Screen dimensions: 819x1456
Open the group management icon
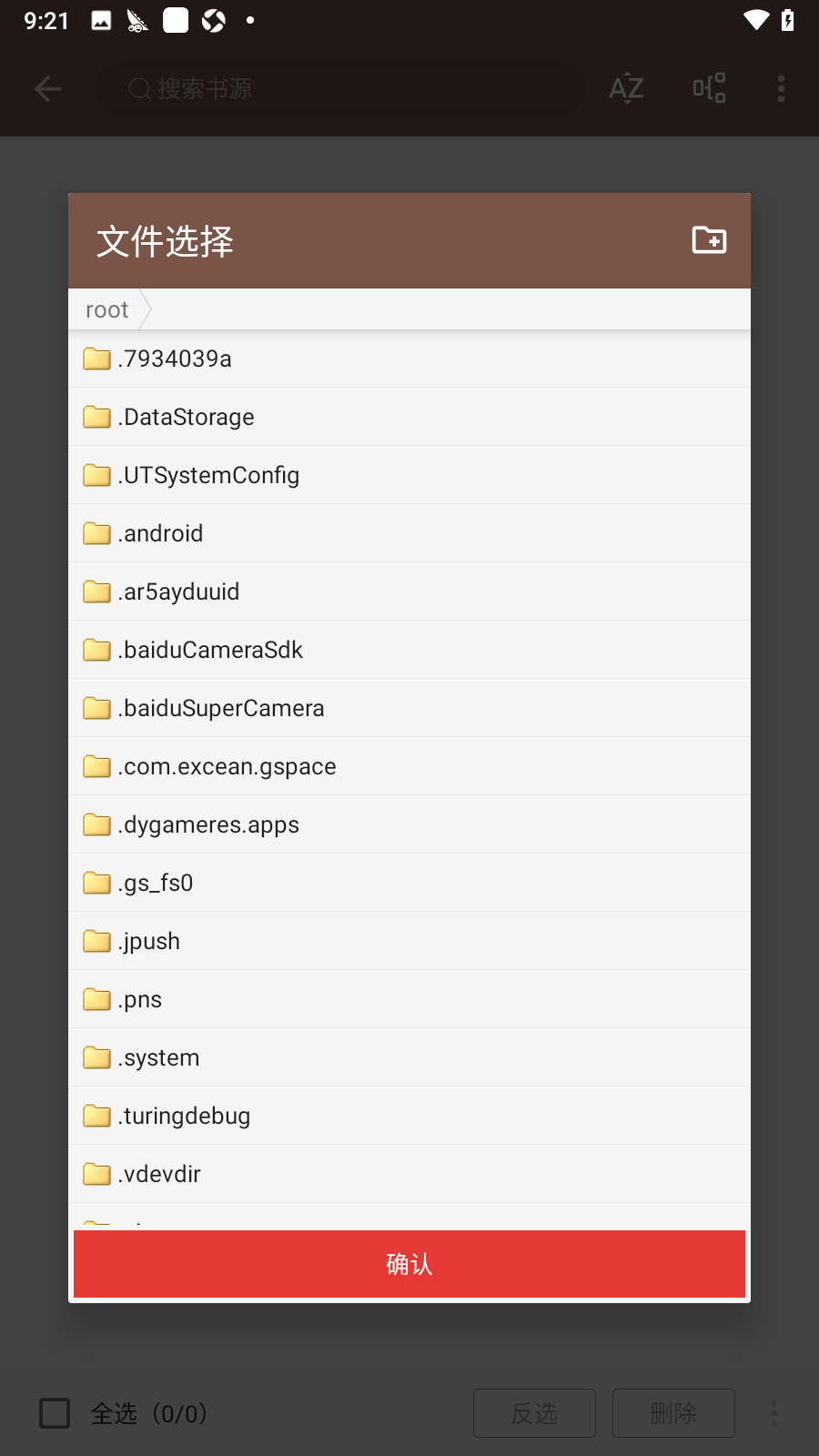[x=709, y=88]
